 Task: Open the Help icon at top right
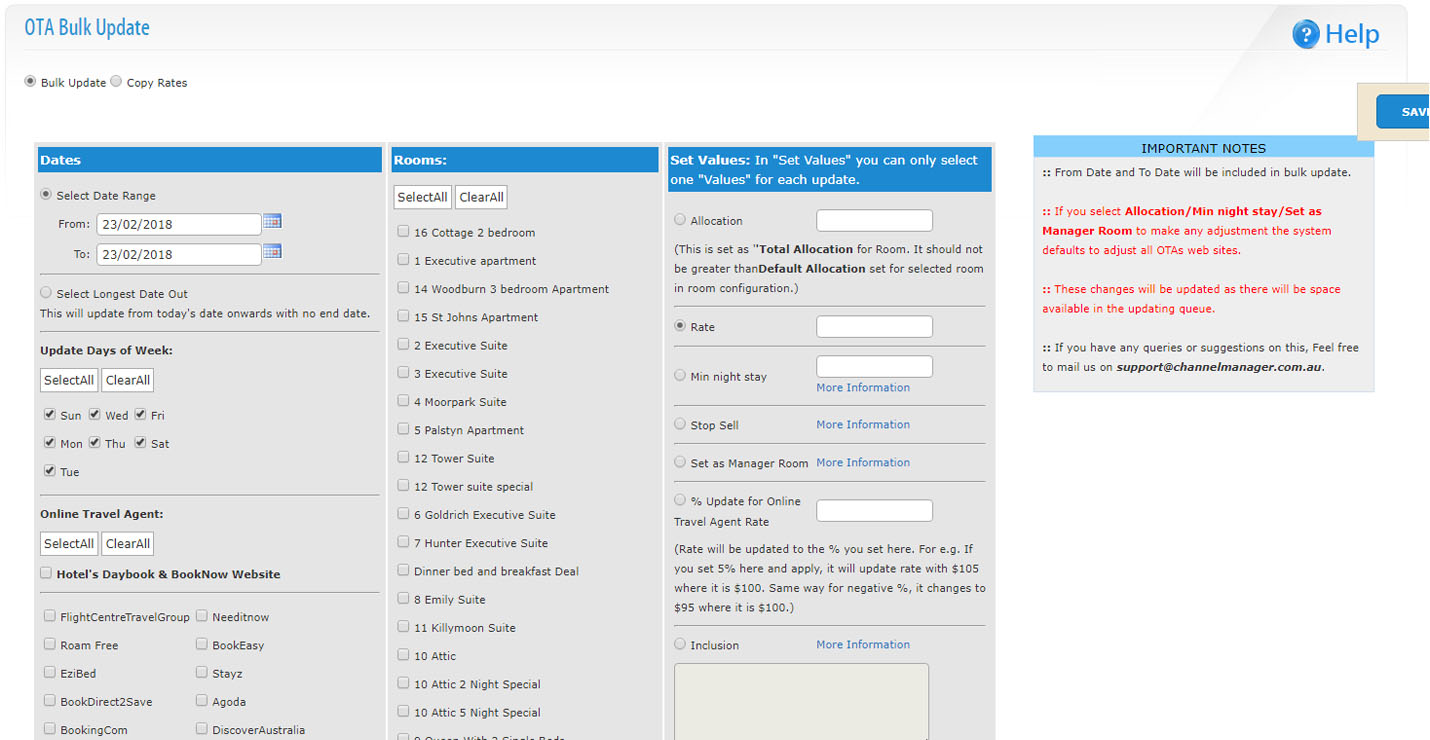coord(1306,35)
